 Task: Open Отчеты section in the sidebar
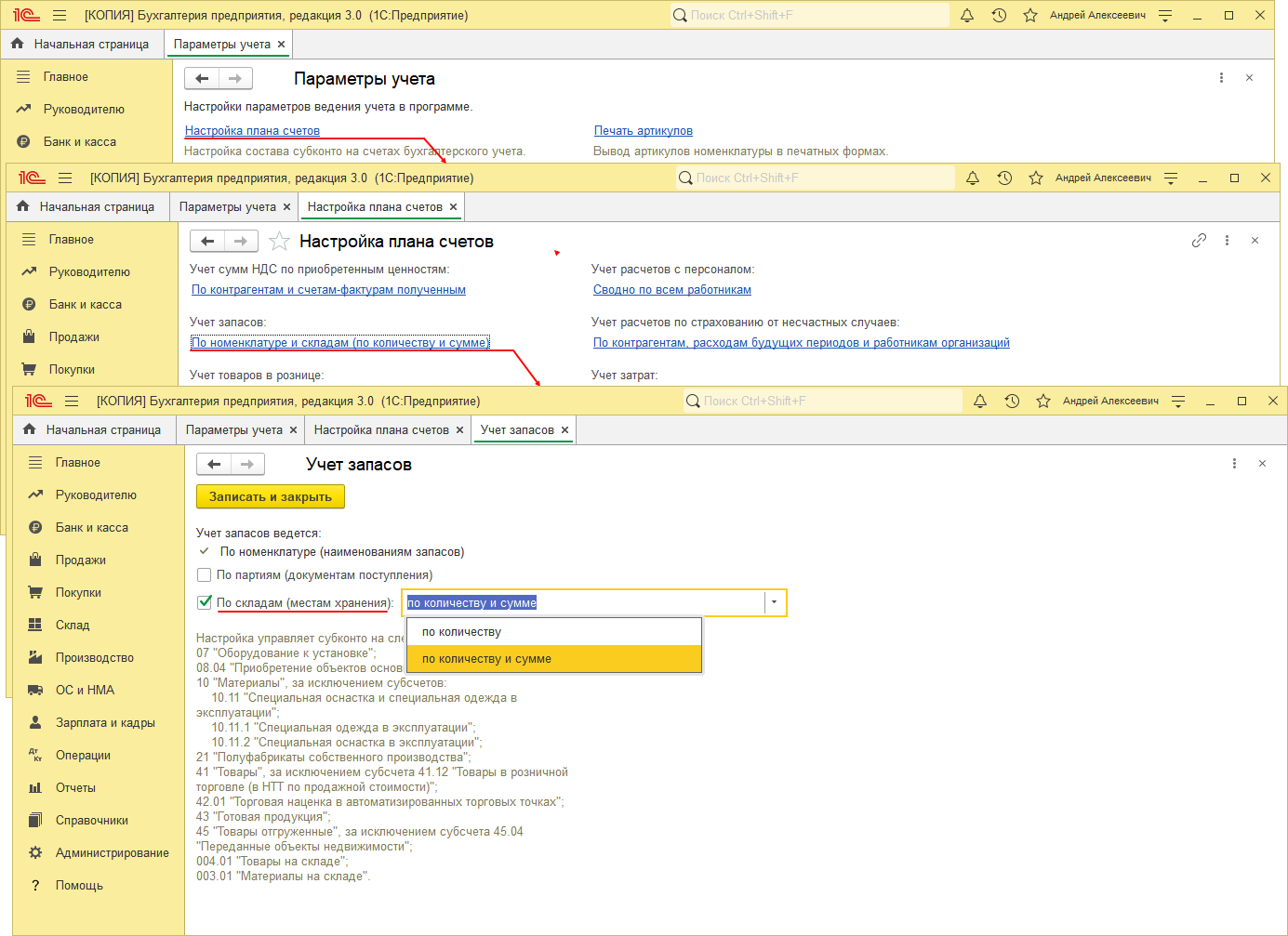(75, 787)
